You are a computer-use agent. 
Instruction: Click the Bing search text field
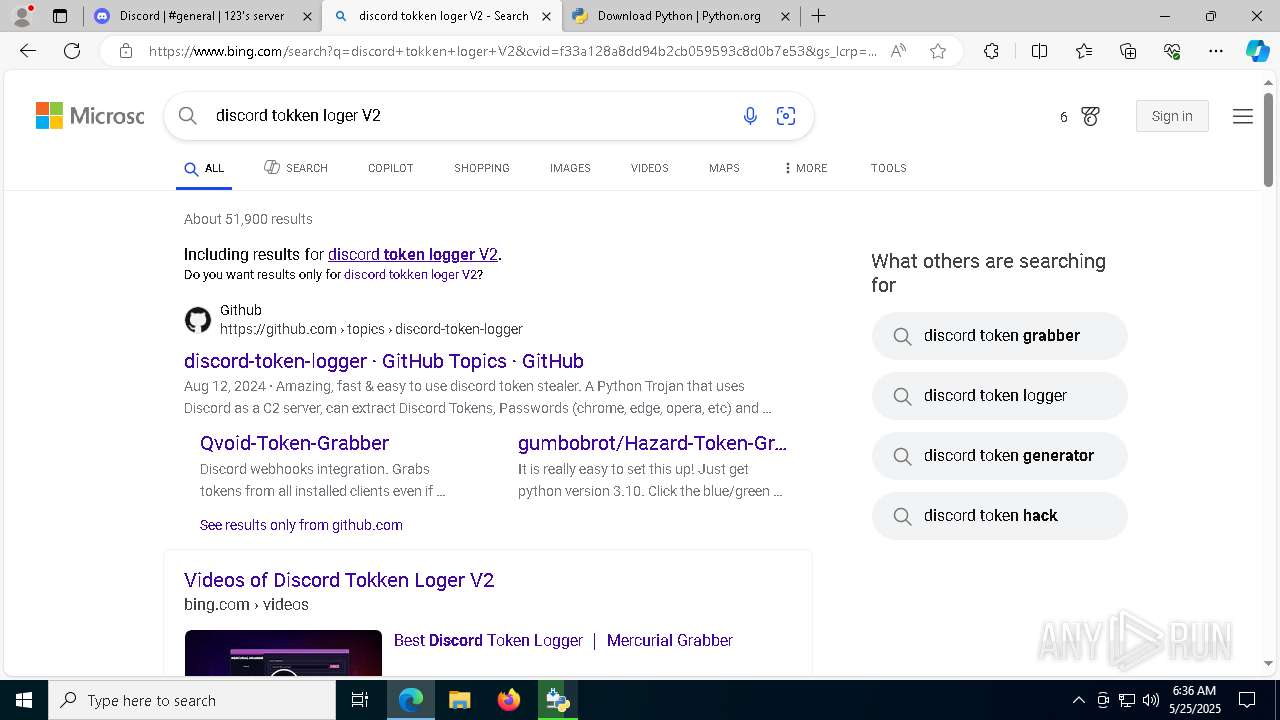tap(470, 116)
